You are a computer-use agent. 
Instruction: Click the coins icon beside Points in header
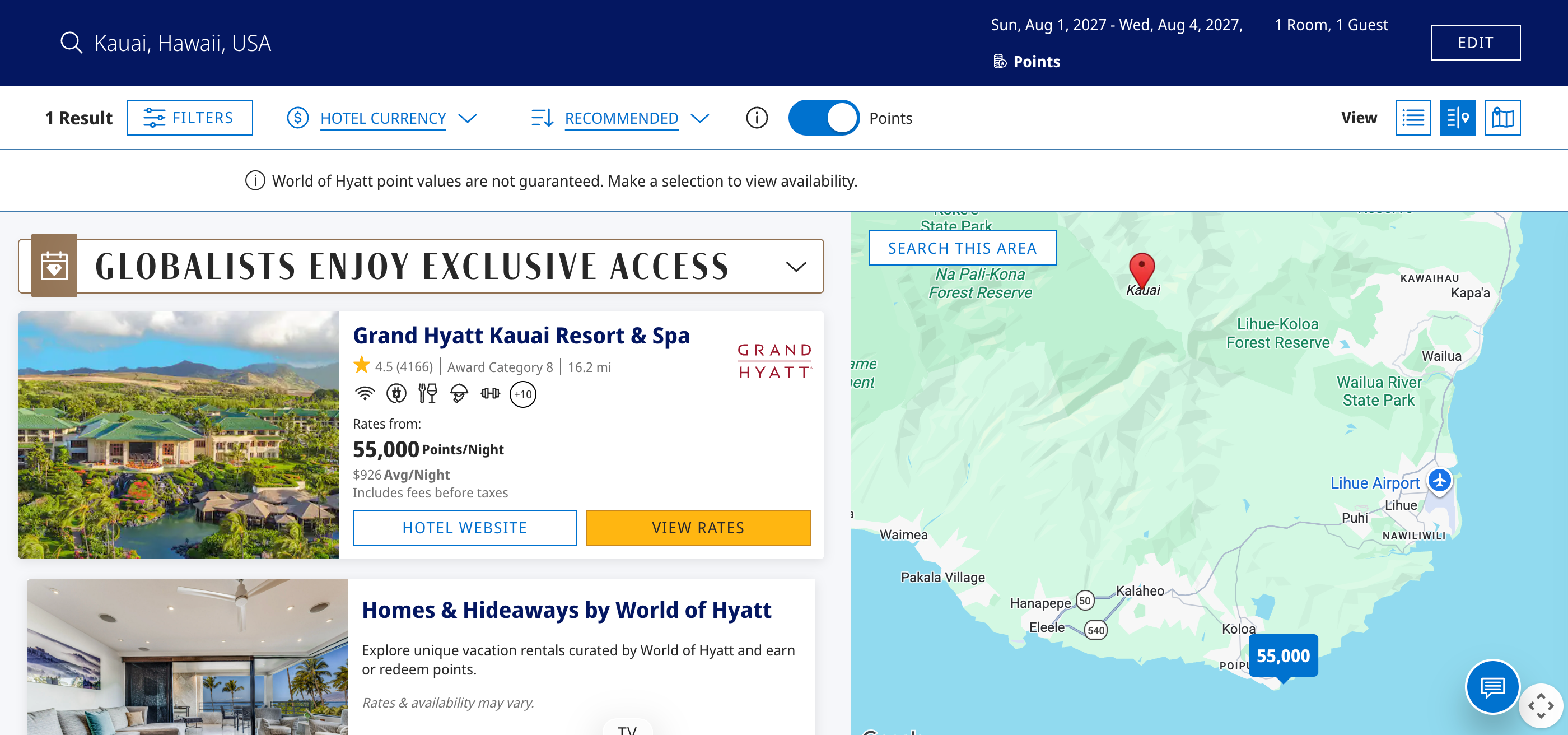tap(1000, 62)
